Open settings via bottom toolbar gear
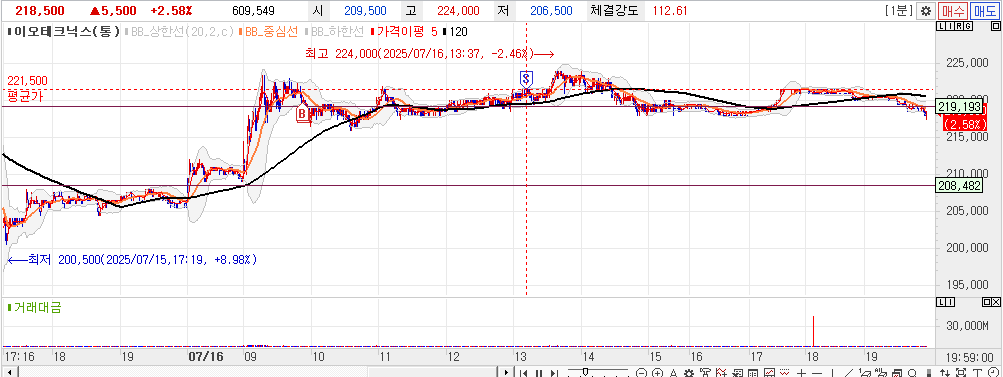Screen dimensions: 1003x377 tap(688, 372)
